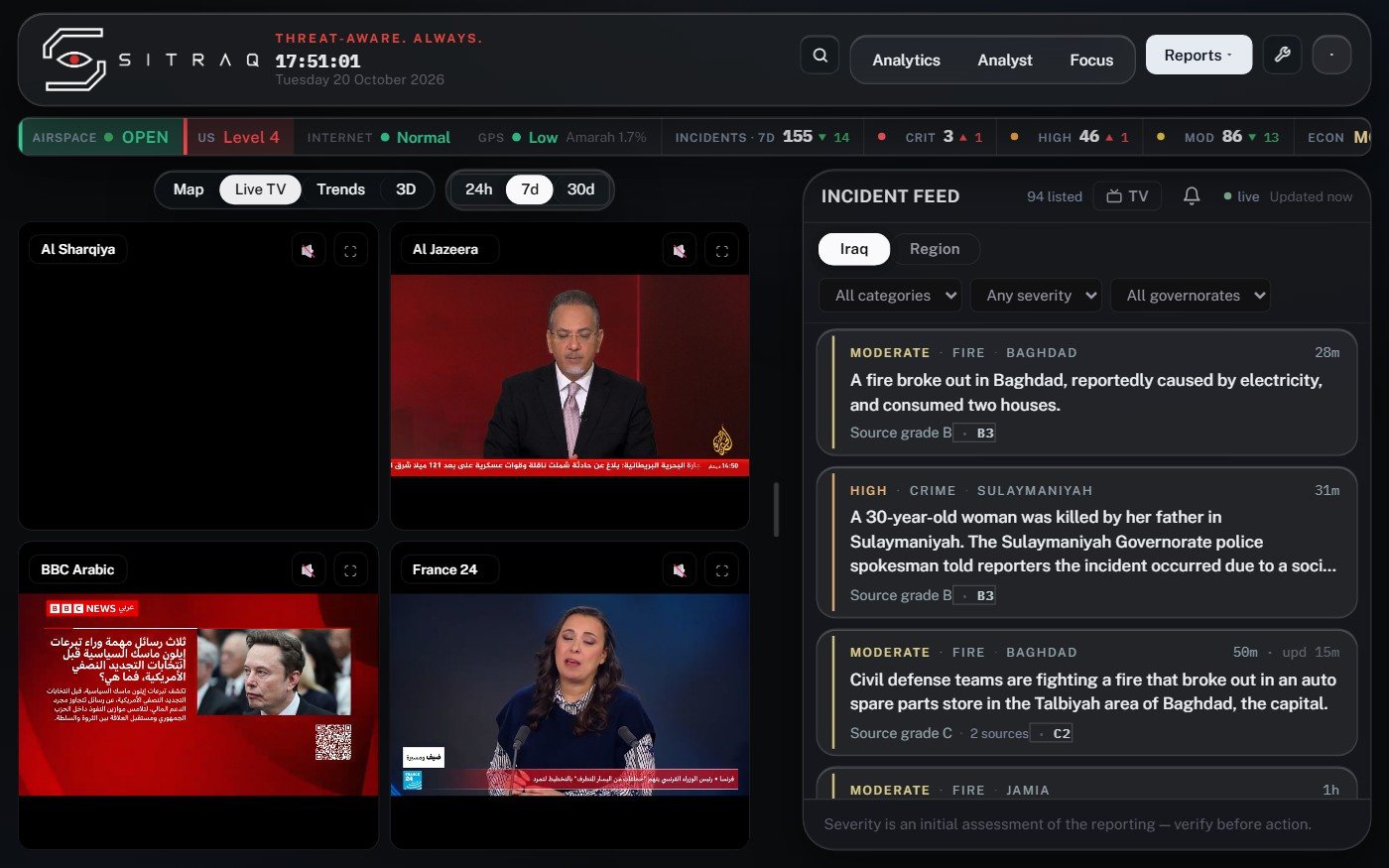The height and width of the screenshot is (868, 1389).
Task: Click the France 24 video feed
Action: 569,694
